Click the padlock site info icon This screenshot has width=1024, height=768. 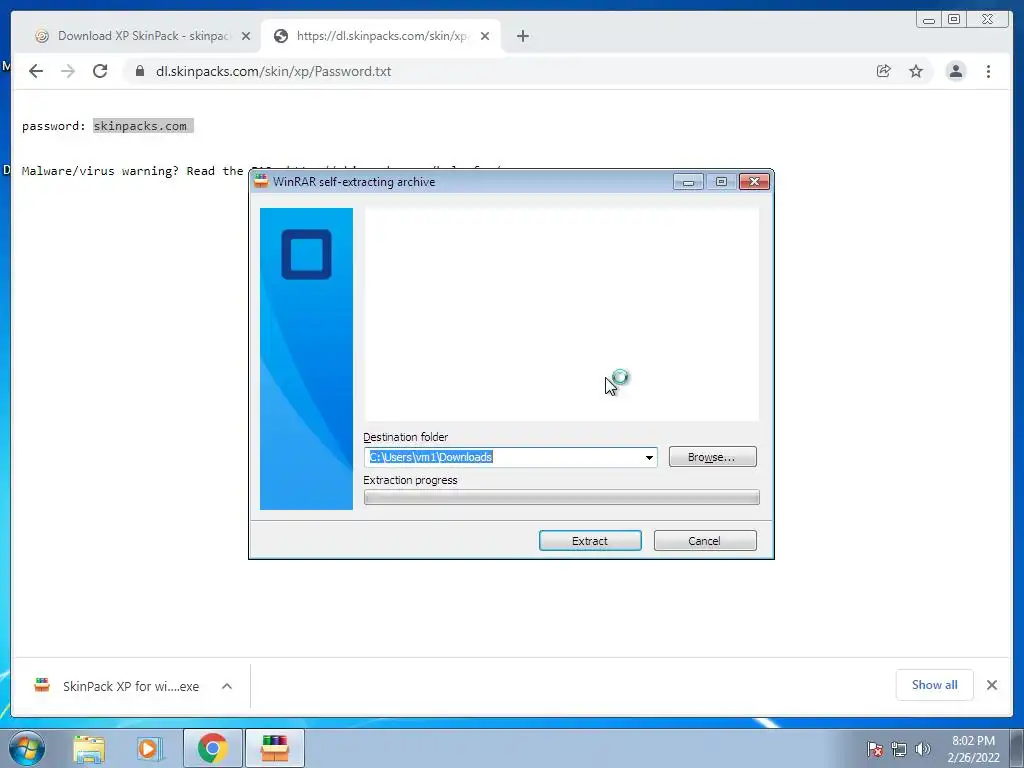click(x=140, y=71)
